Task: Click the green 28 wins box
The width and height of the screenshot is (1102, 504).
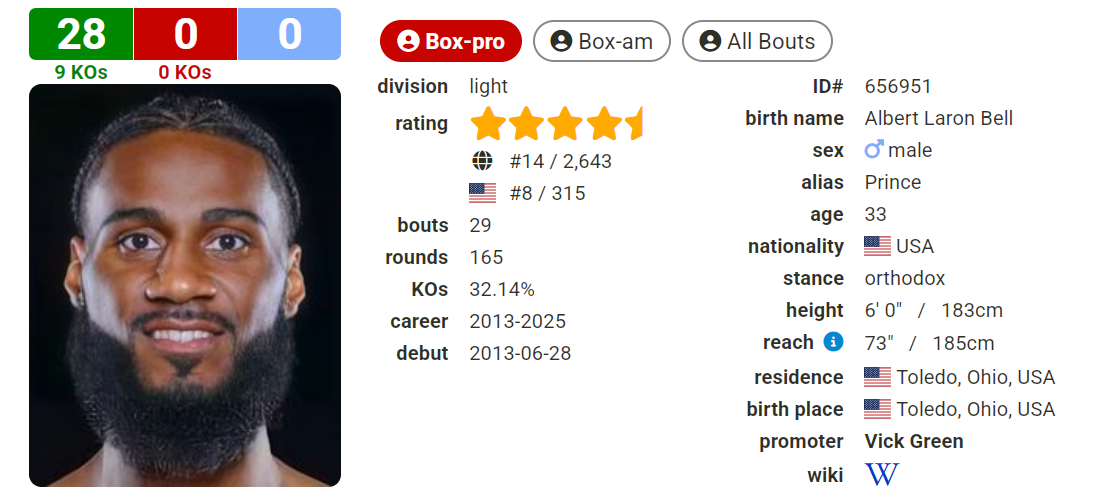Action: 81,34
